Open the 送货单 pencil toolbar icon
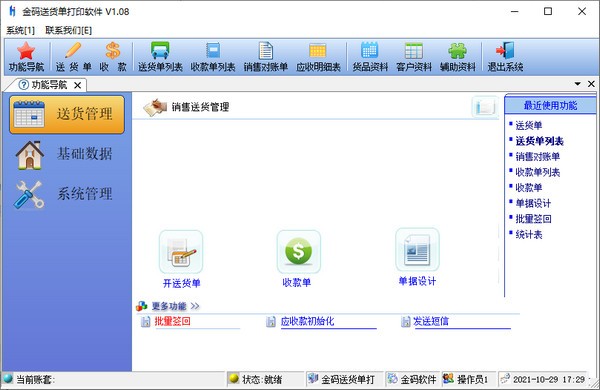The image size is (600, 390). tap(73, 57)
